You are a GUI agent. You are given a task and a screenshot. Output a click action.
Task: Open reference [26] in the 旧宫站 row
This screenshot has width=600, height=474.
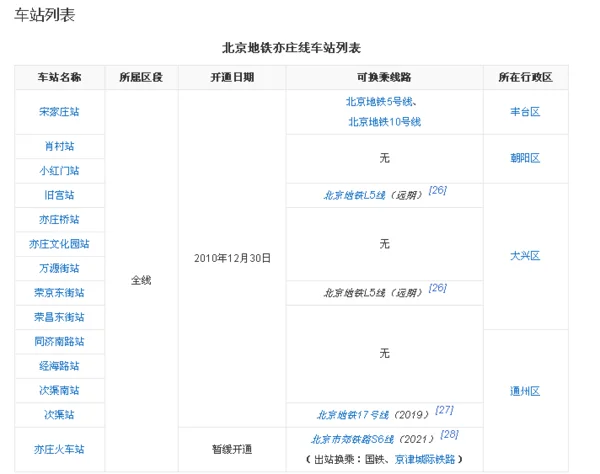pos(438,190)
